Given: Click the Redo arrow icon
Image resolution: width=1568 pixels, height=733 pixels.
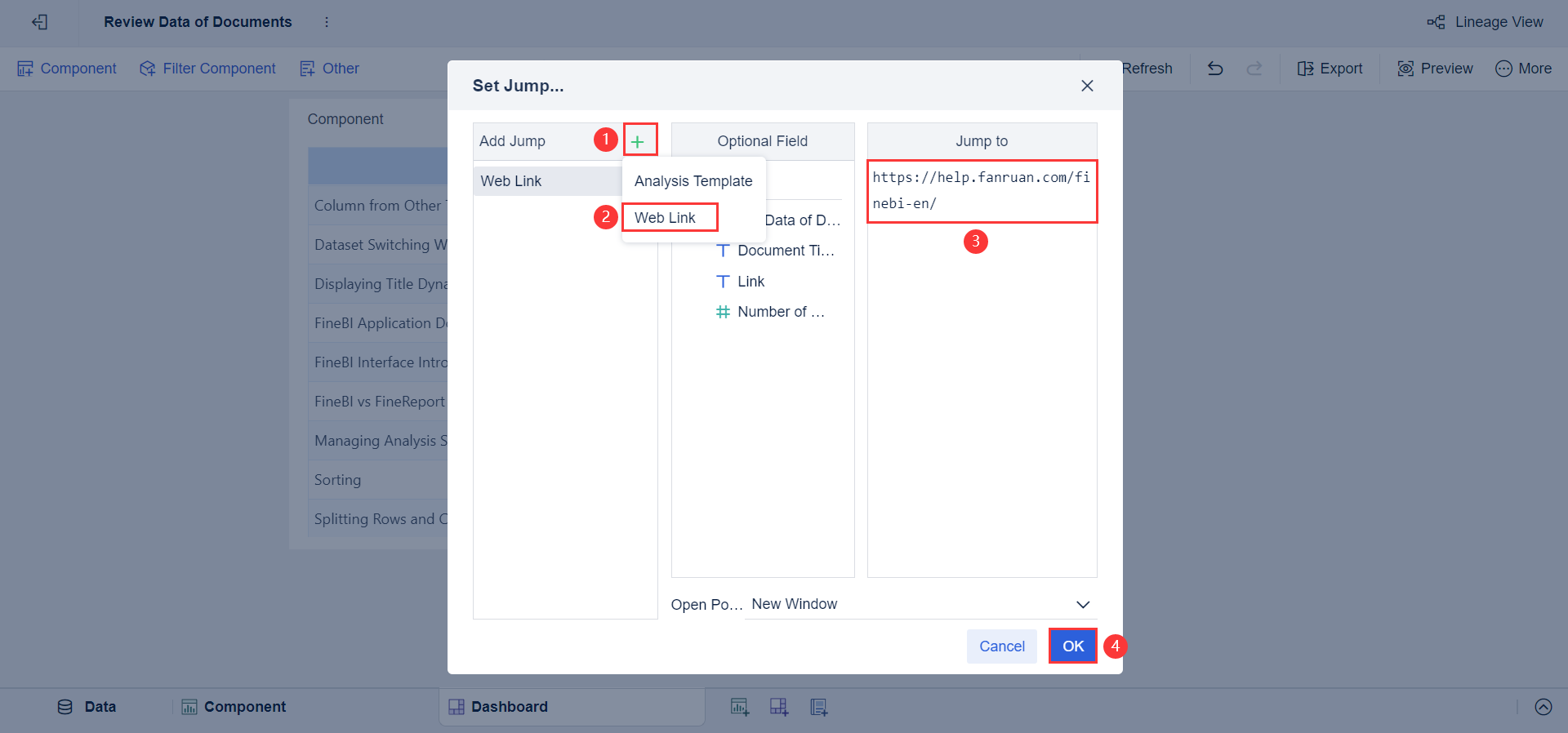Looking at the screenshot, I should (1254, 69).
